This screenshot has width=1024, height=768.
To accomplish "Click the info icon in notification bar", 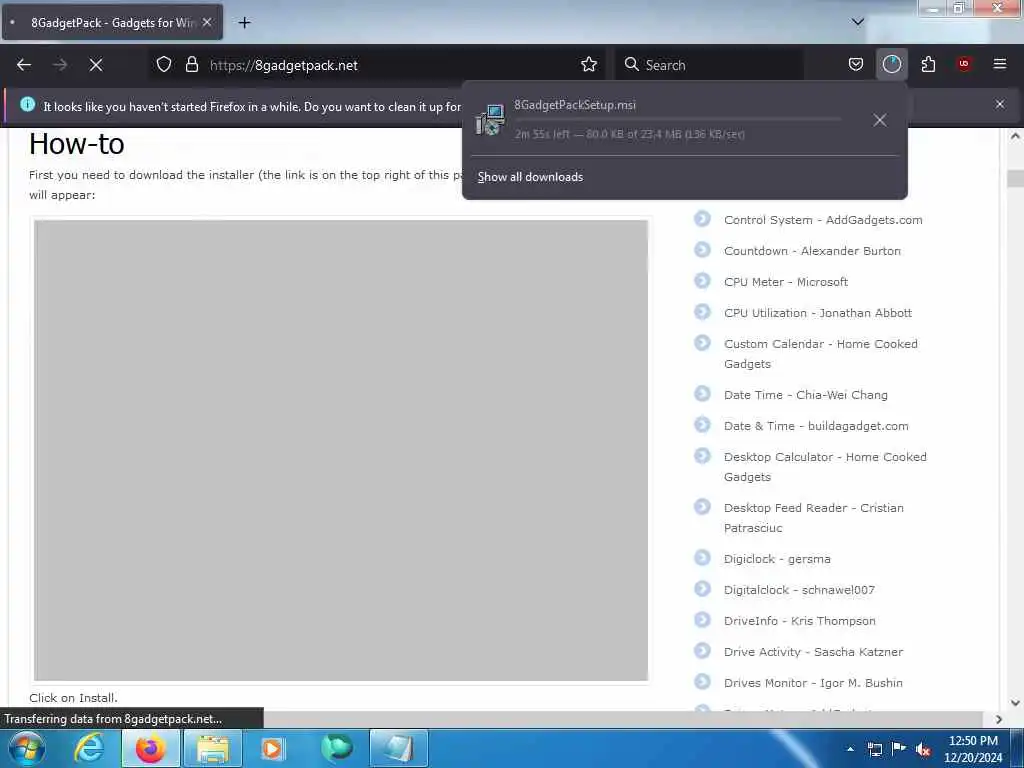I will [27, 104].
